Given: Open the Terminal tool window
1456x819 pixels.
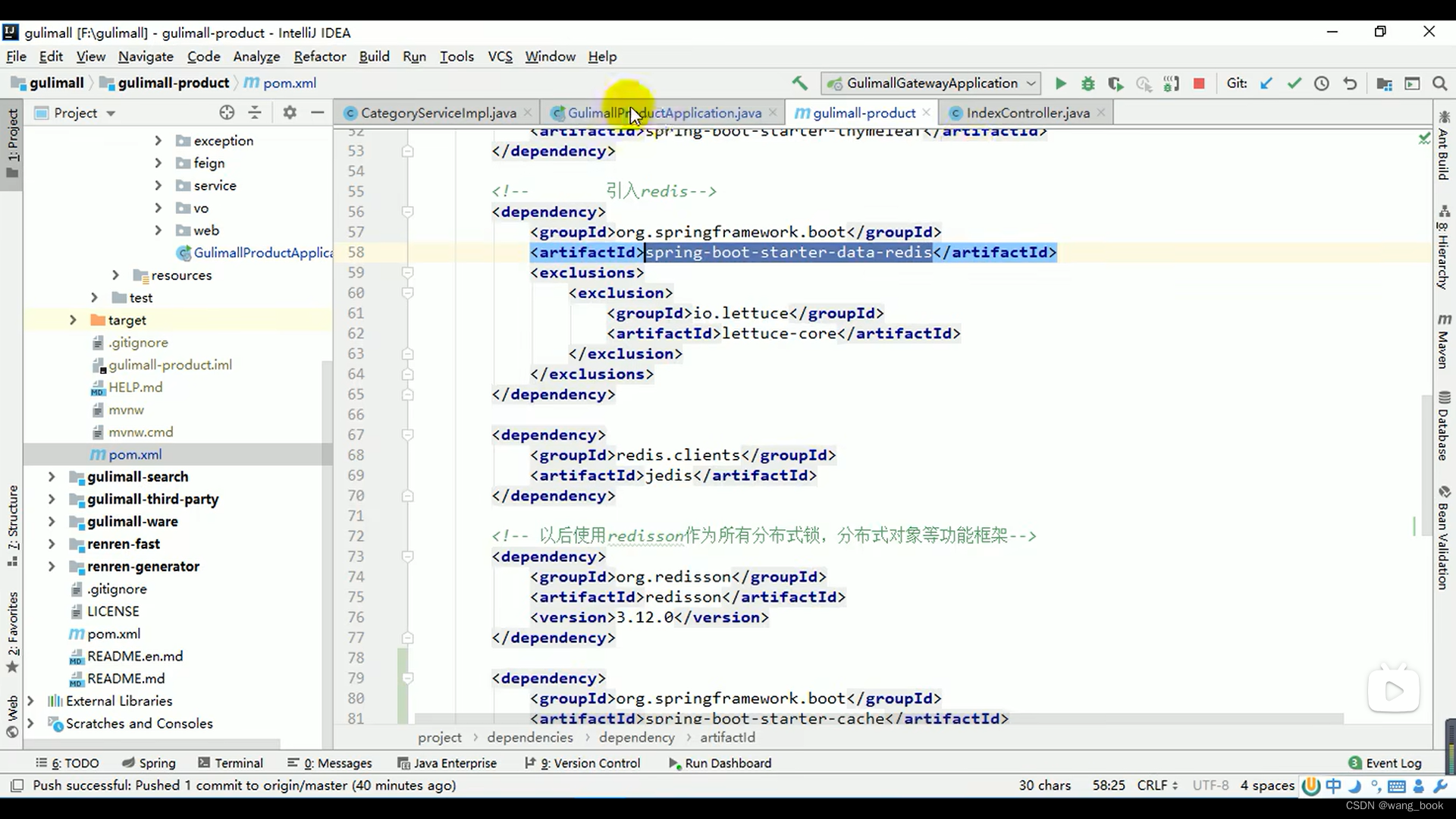Looking at the screenshot, I should coord(231,763).
